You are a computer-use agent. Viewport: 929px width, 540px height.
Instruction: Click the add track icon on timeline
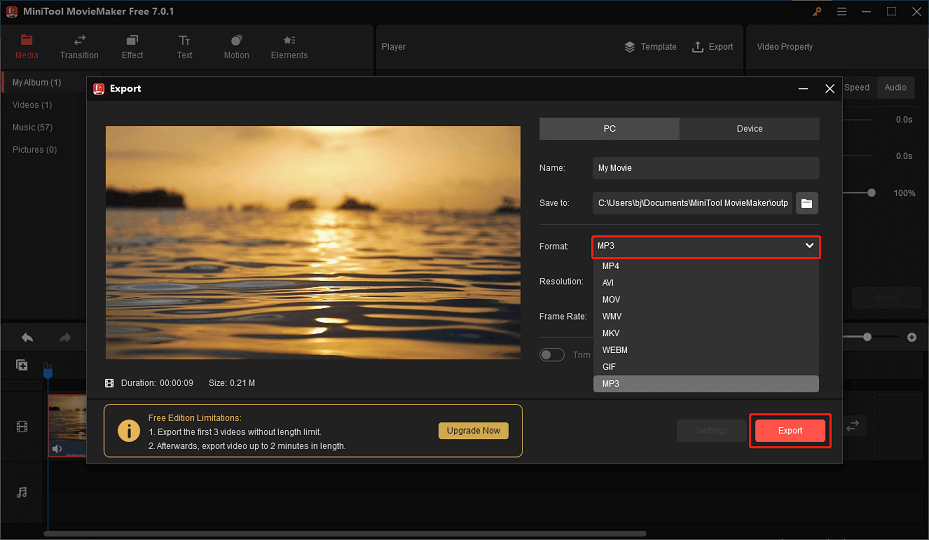(x=22, y=365)
